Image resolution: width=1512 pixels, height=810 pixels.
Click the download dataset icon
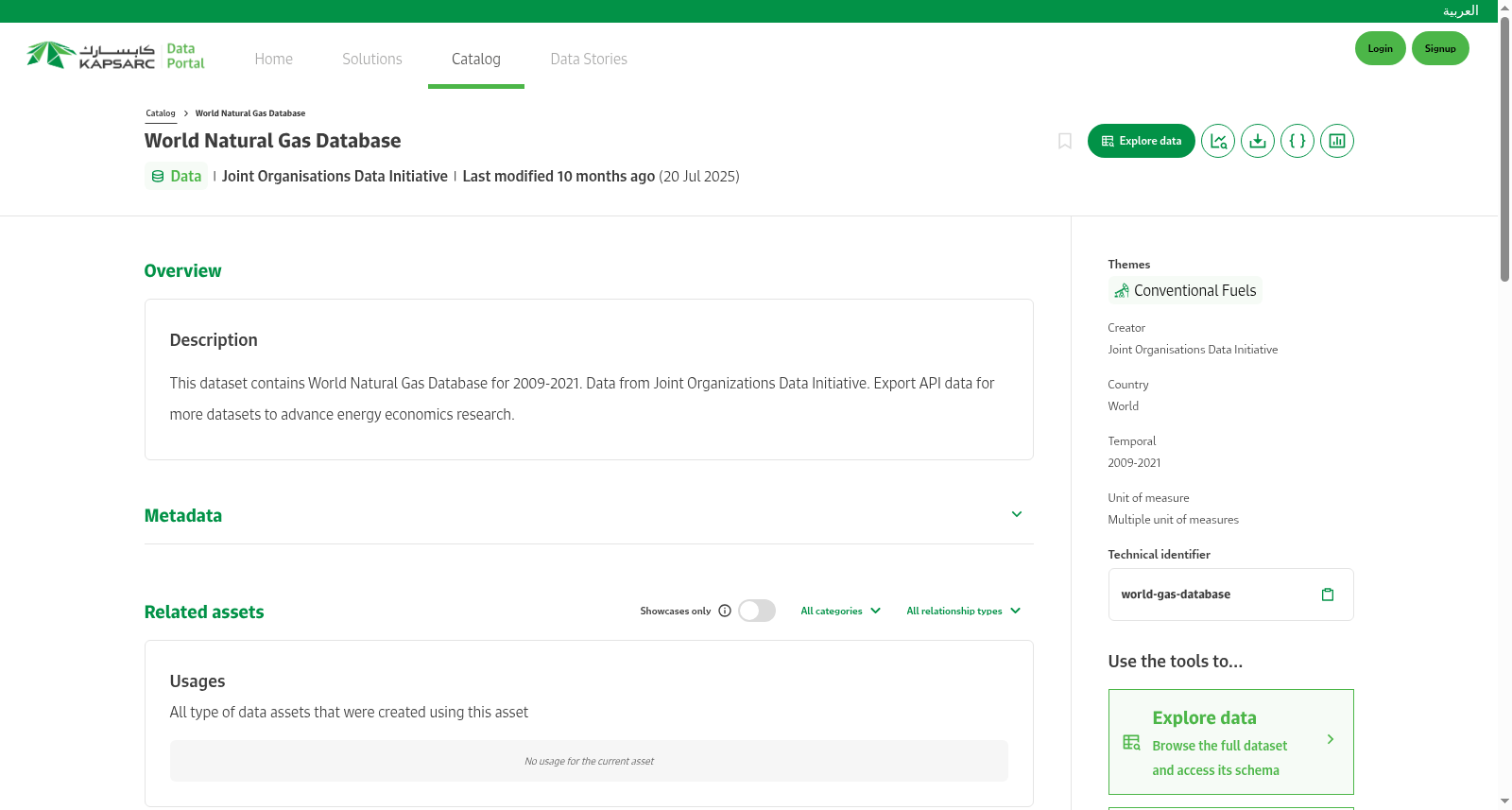(x=1258, y=141)
